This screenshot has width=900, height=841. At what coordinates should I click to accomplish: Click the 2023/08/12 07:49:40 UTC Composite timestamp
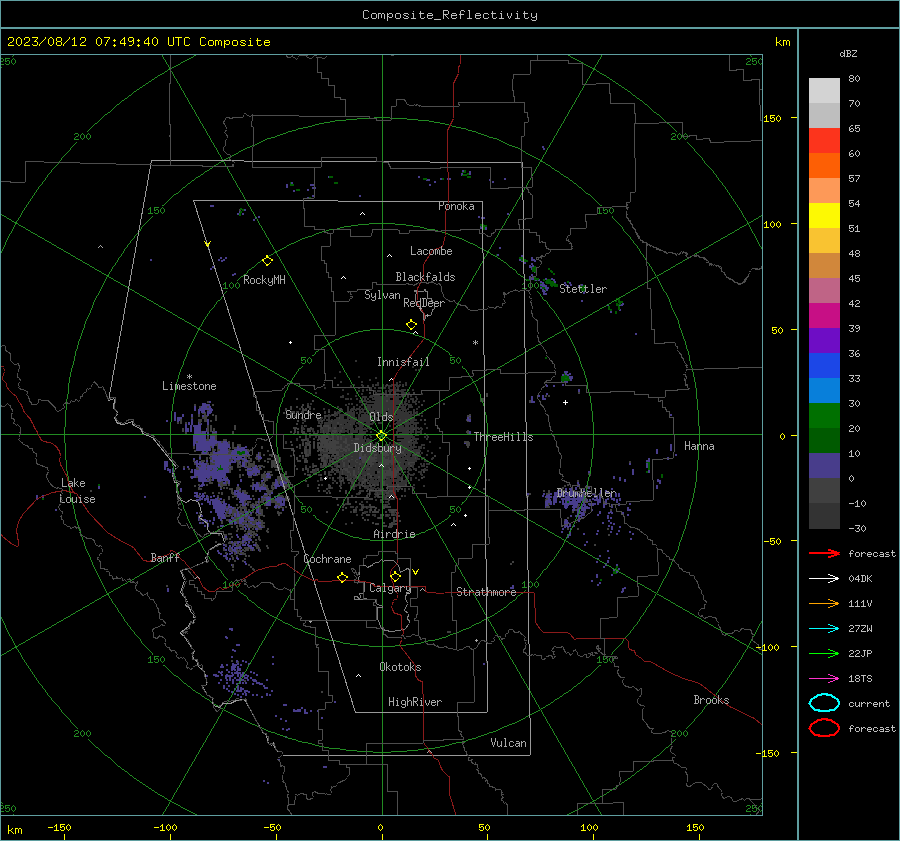(x=138, y=42)
